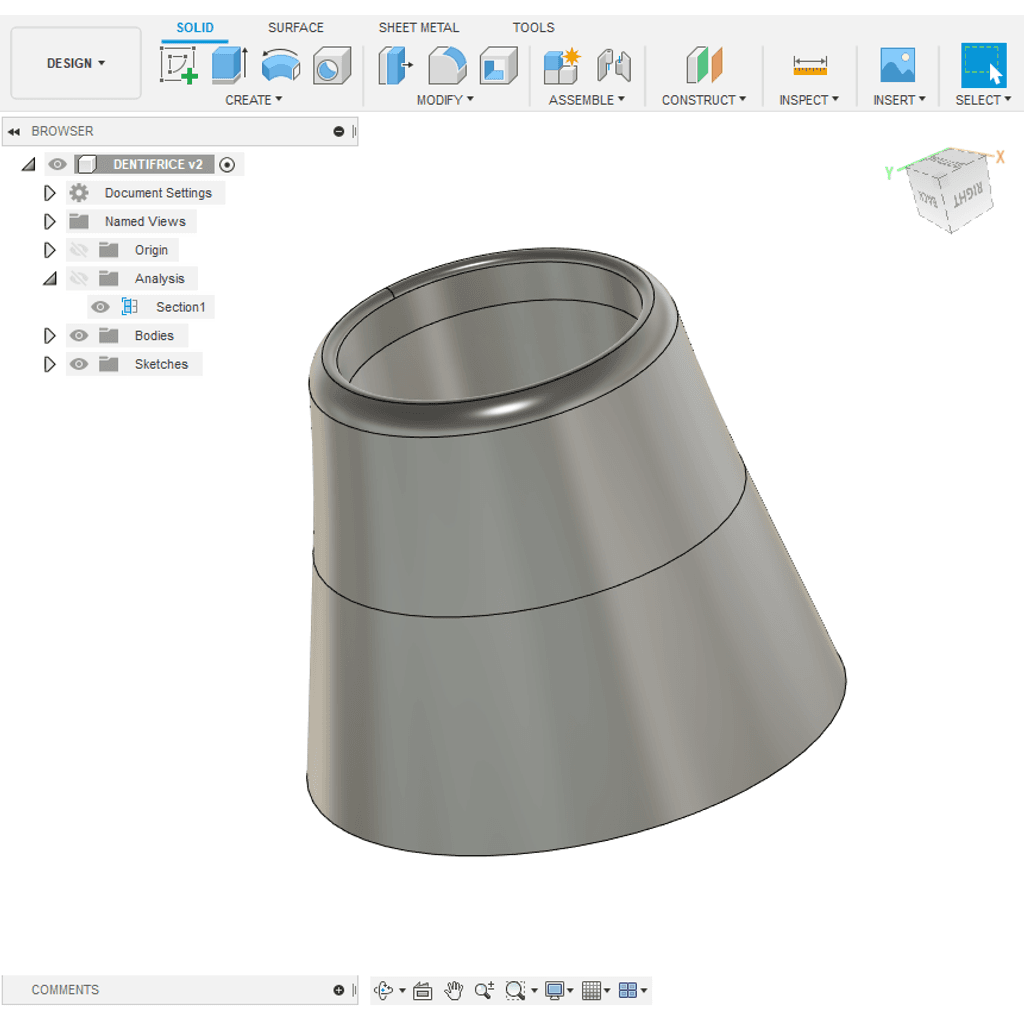Screen dimensions: 1024x1024
Task: Collapse the DENTIFRICE v2 root node
Action: (28, 165)
